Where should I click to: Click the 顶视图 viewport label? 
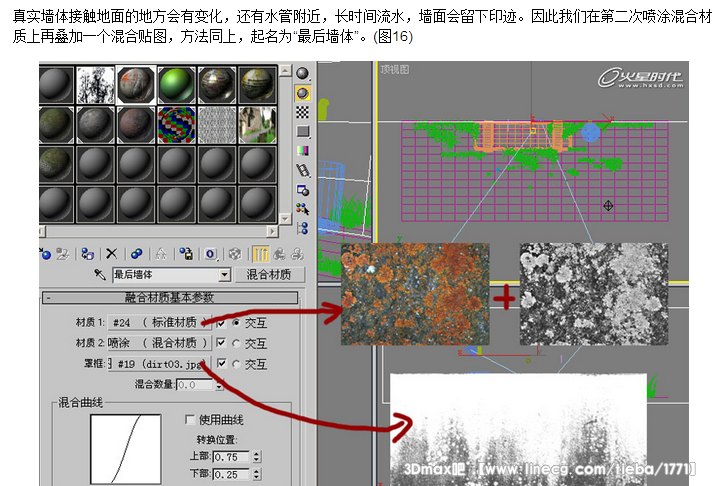[394, 69]
